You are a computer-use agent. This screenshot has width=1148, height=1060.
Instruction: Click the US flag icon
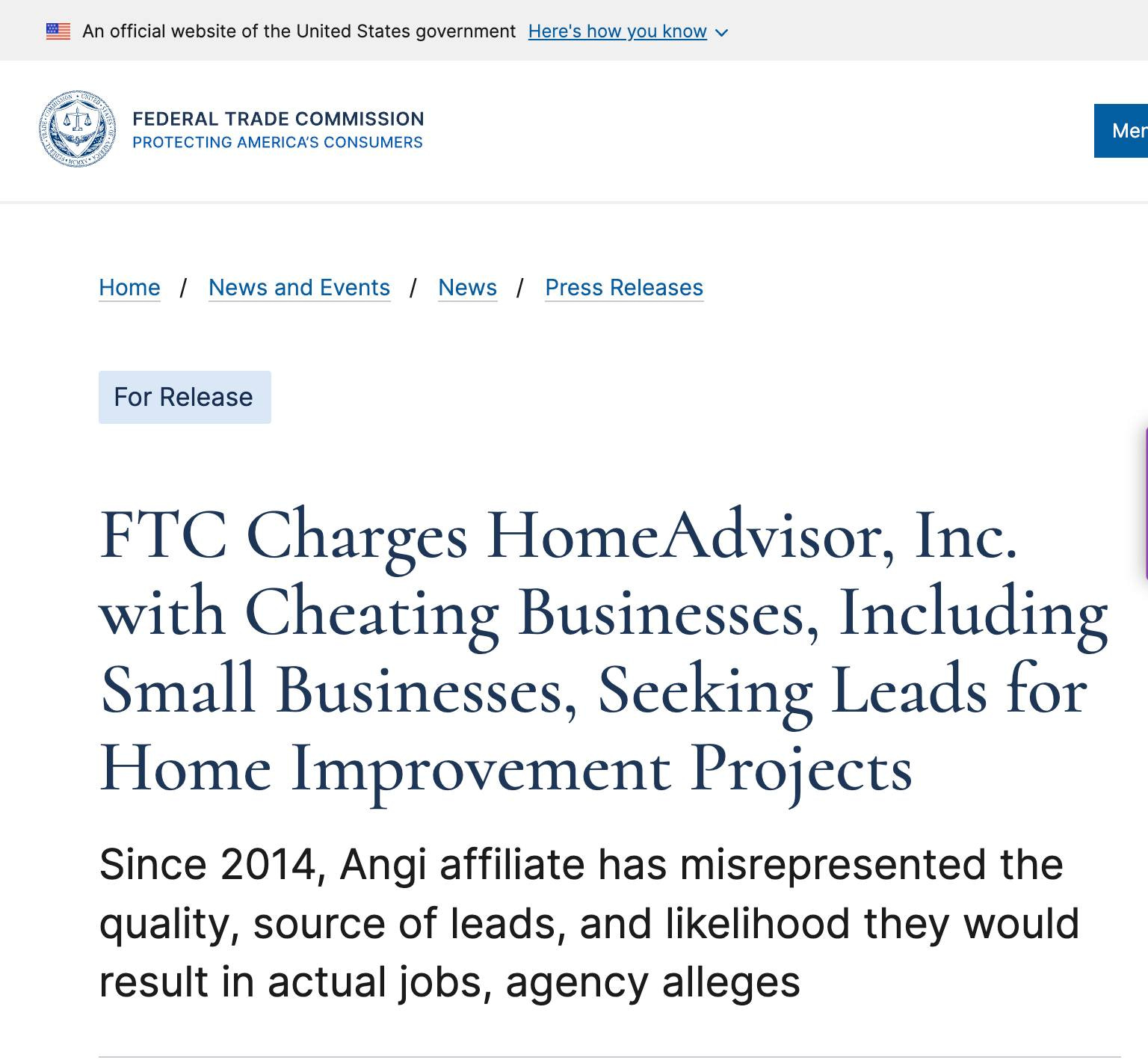[x=58, y=31]
